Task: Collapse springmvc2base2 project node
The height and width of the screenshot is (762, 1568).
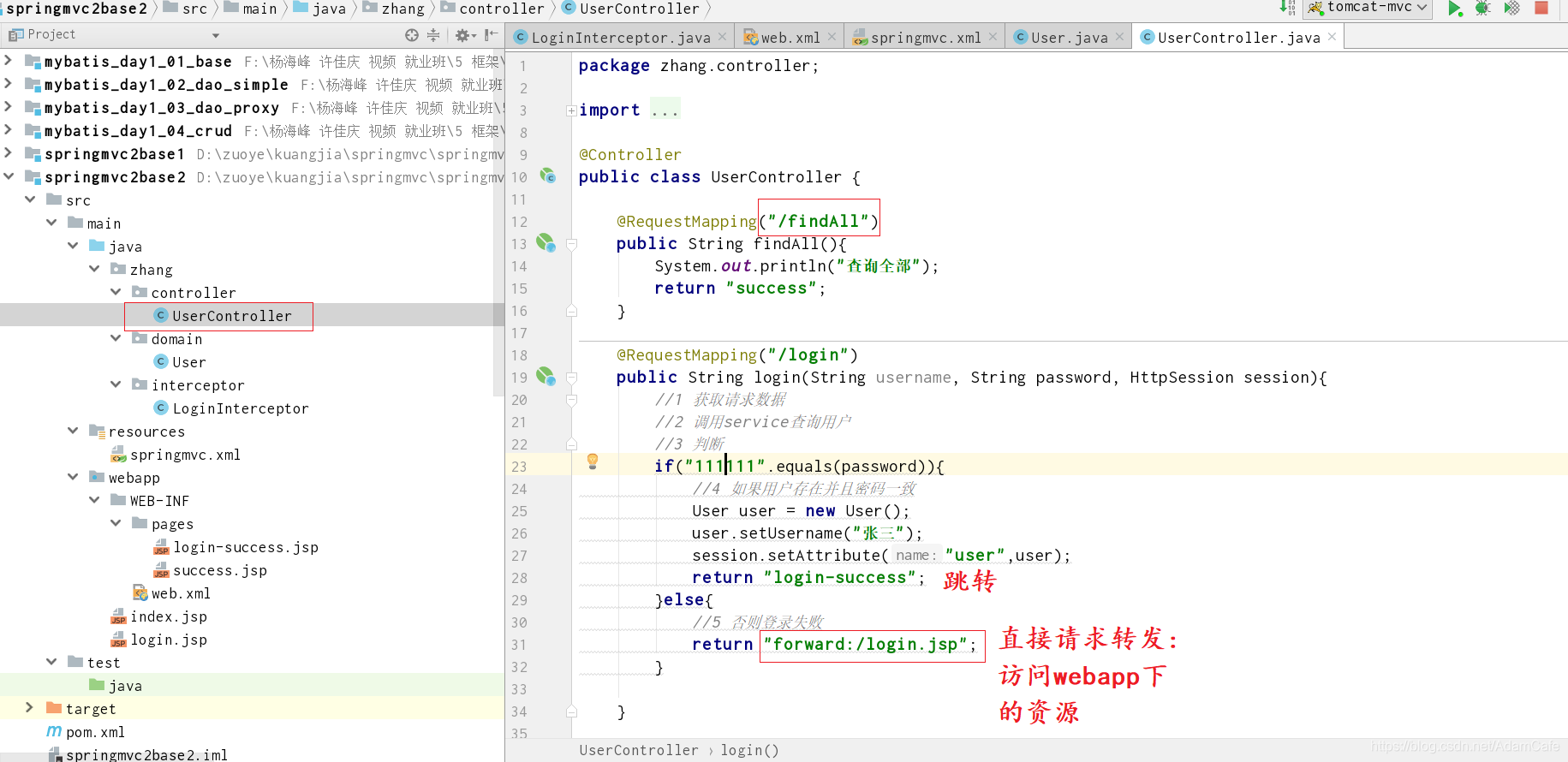Action: [x=9, y=176]
